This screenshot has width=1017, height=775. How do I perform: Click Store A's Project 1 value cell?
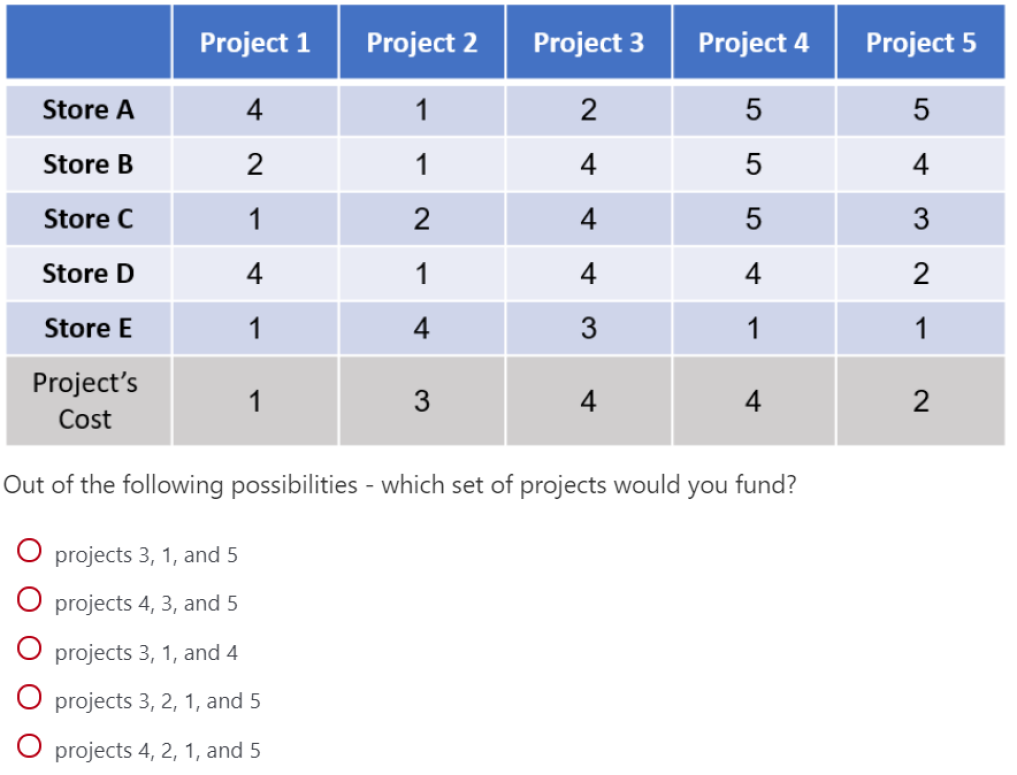click(255, 110)
